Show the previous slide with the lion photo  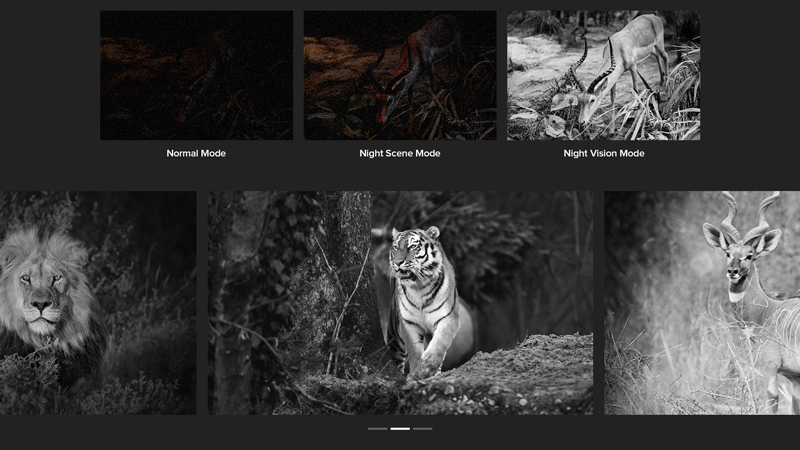[98, 303]
